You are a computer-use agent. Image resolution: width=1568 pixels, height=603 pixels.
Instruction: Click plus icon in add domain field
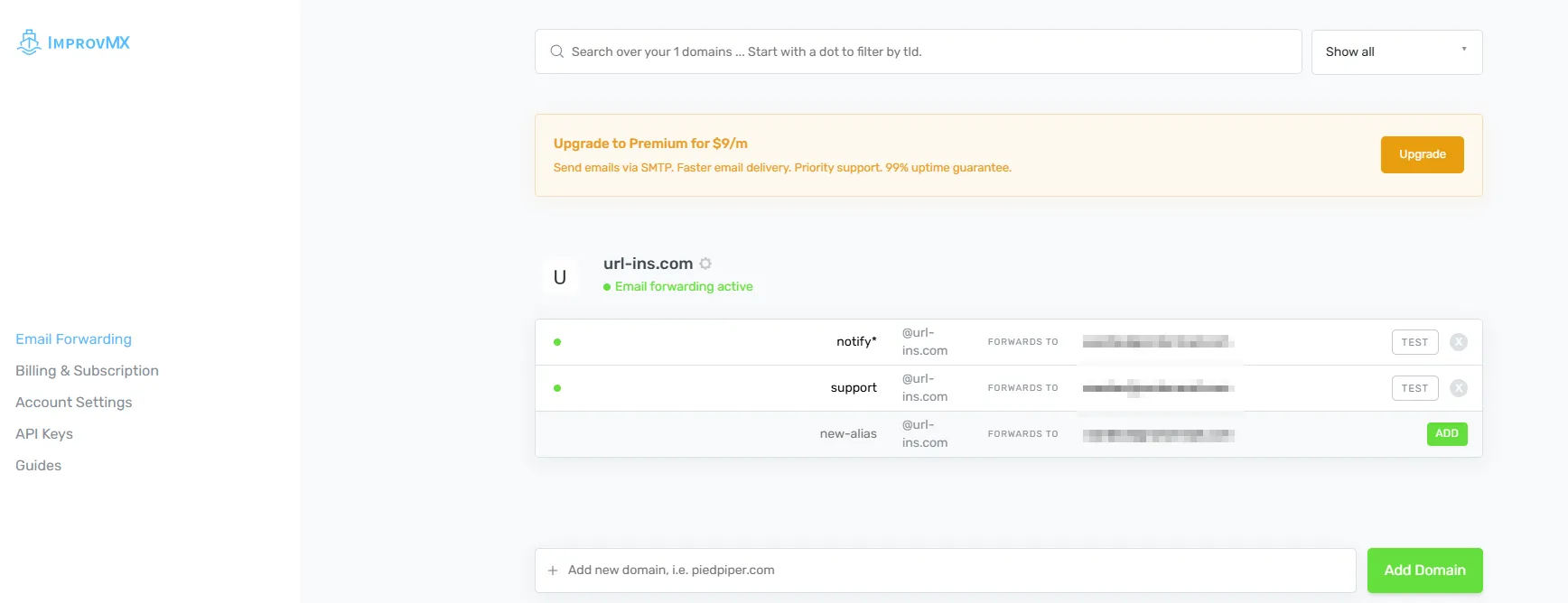pos(553,571)
